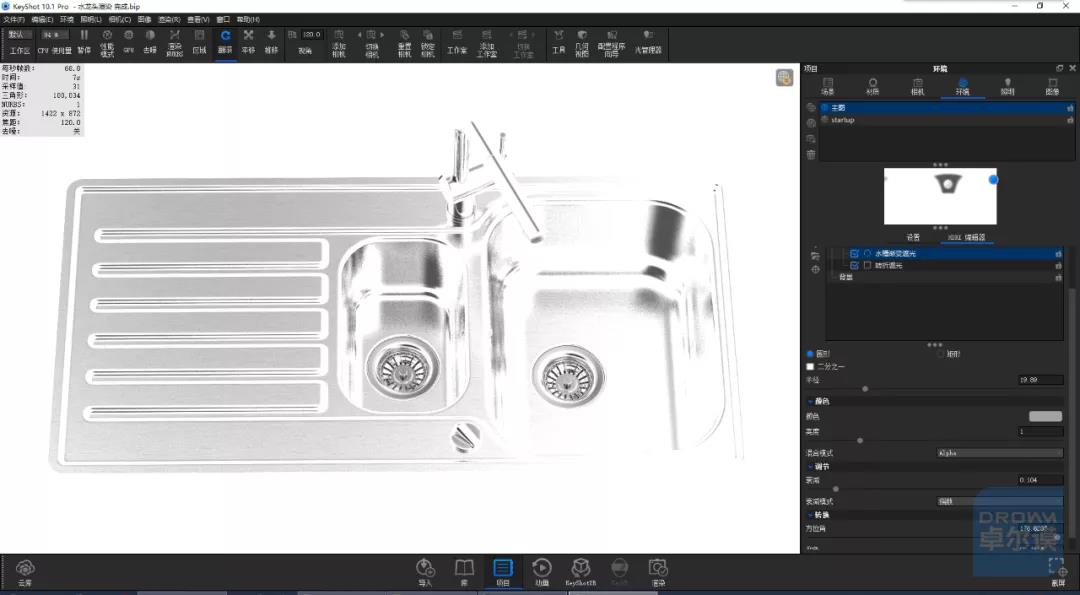Screen dimensions: 1080x595
Task: Select the Tumble (翻滚) camera tool
Action: coord(225,42)
